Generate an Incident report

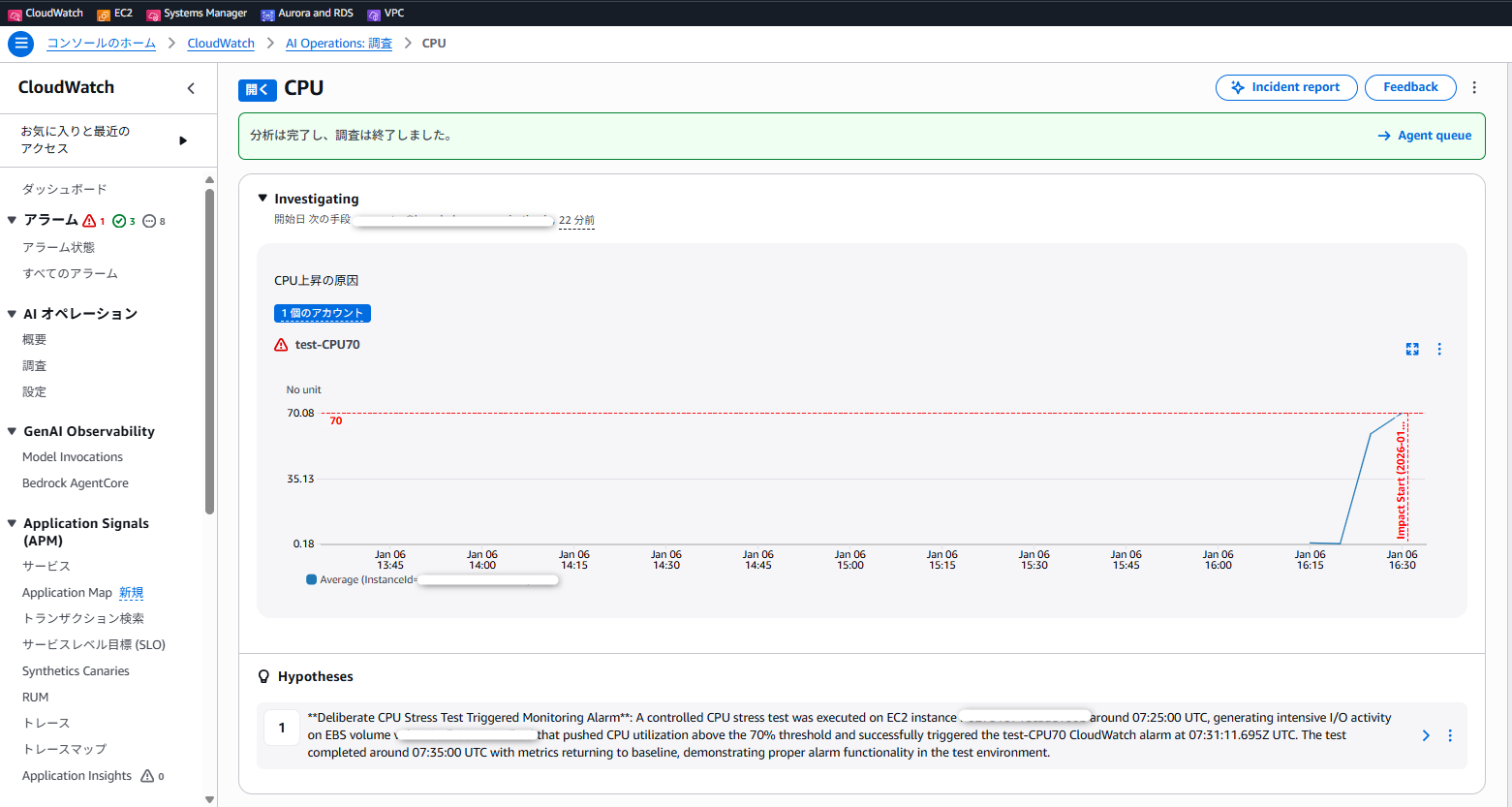(x=1286, y=87)
